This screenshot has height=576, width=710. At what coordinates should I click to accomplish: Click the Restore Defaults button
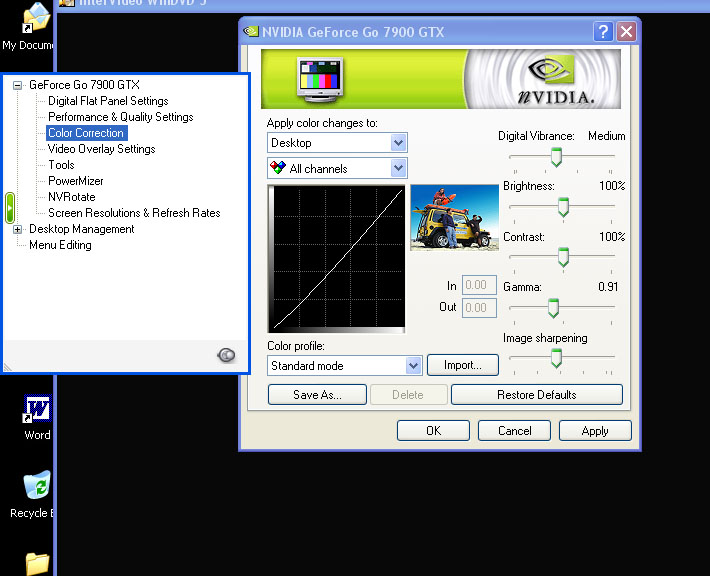(537, 394)
